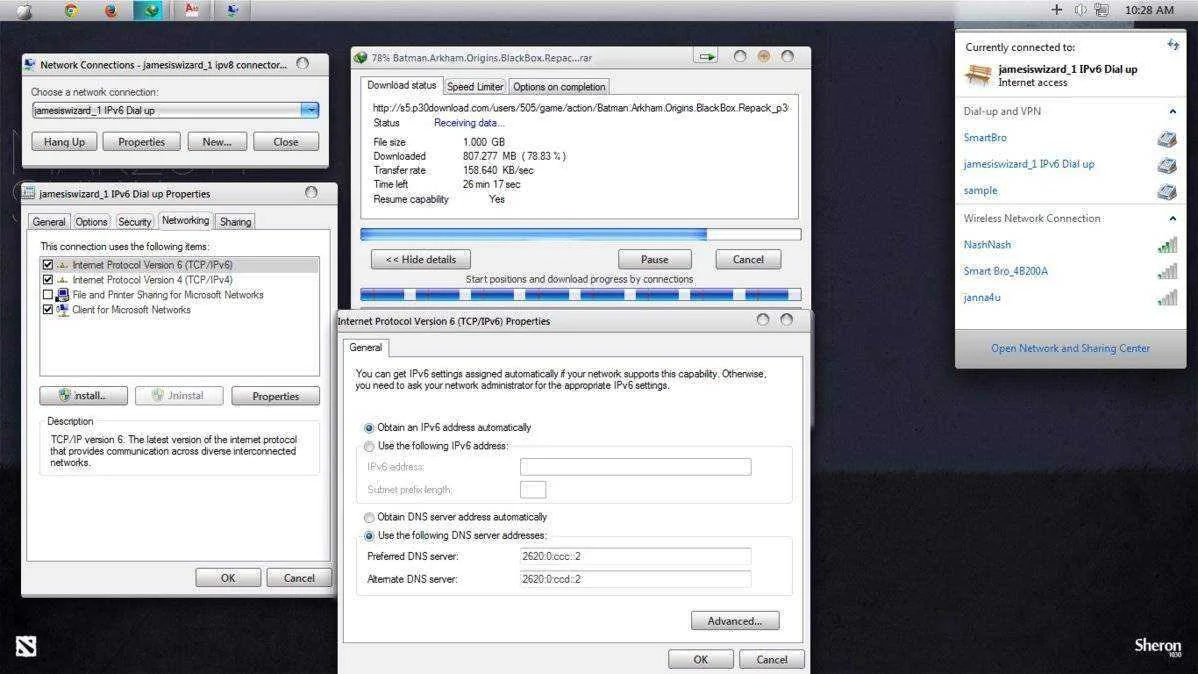Launch Firefox from the taskbar
1198x674 pixels.
click(111, 10)
